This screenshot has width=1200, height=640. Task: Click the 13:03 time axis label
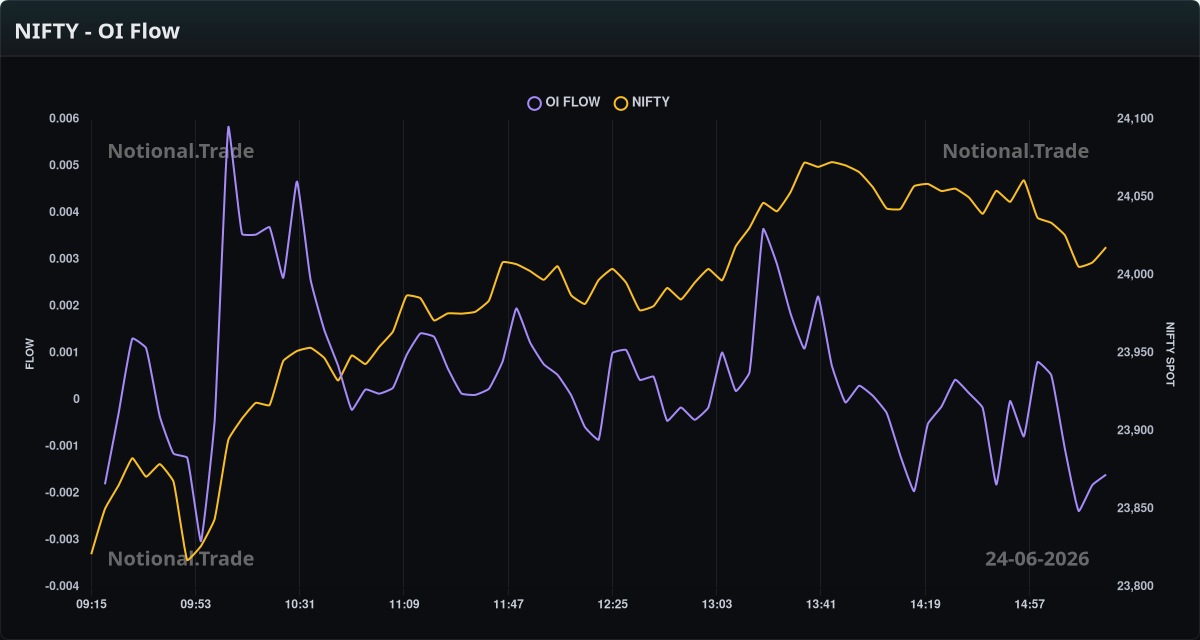click(x=716, y=604)
